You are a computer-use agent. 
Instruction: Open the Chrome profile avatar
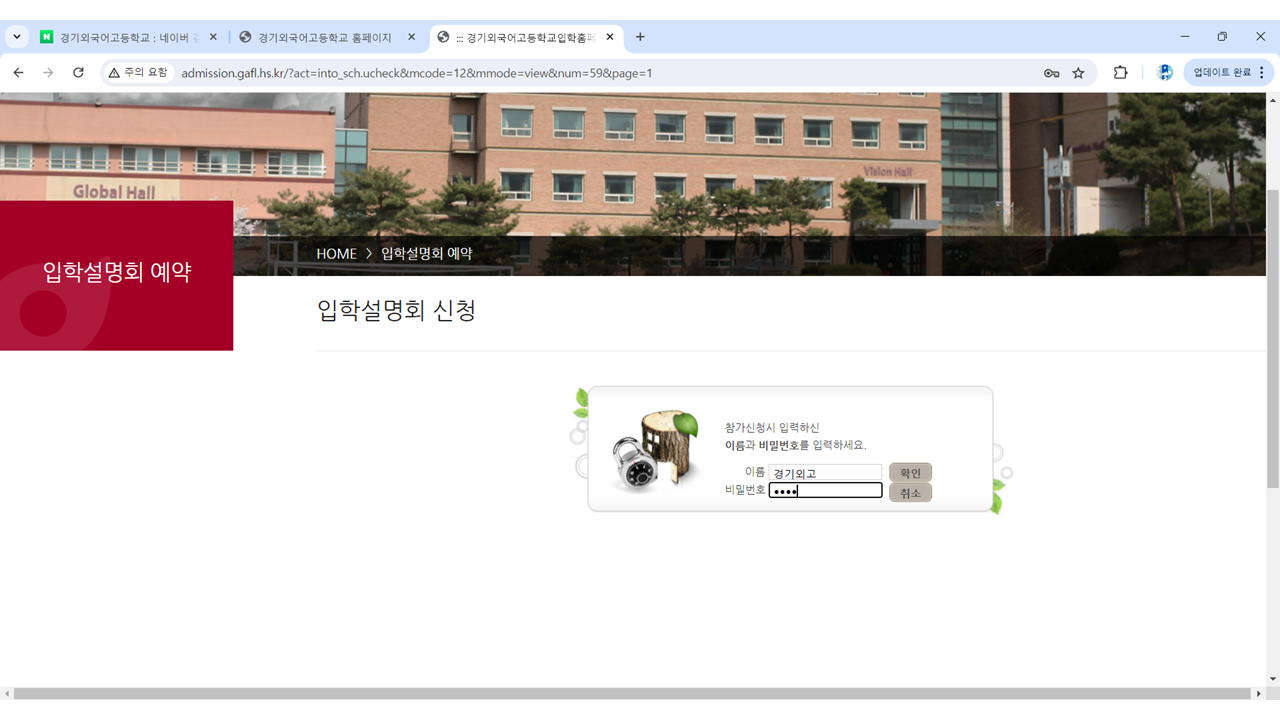[1164, 73]
